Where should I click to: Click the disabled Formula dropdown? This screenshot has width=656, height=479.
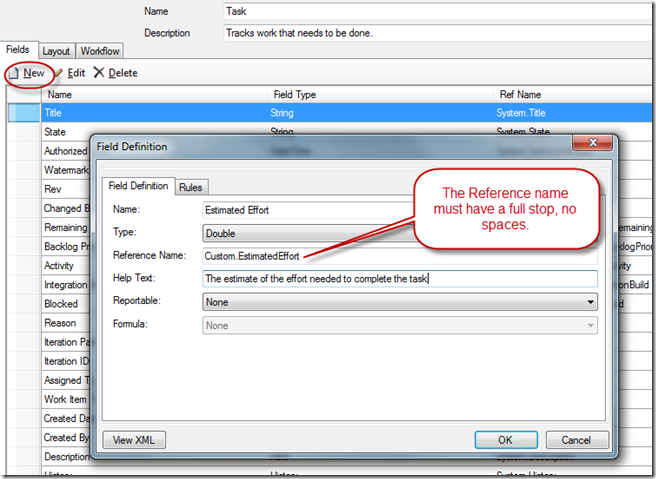coord(400,325)
